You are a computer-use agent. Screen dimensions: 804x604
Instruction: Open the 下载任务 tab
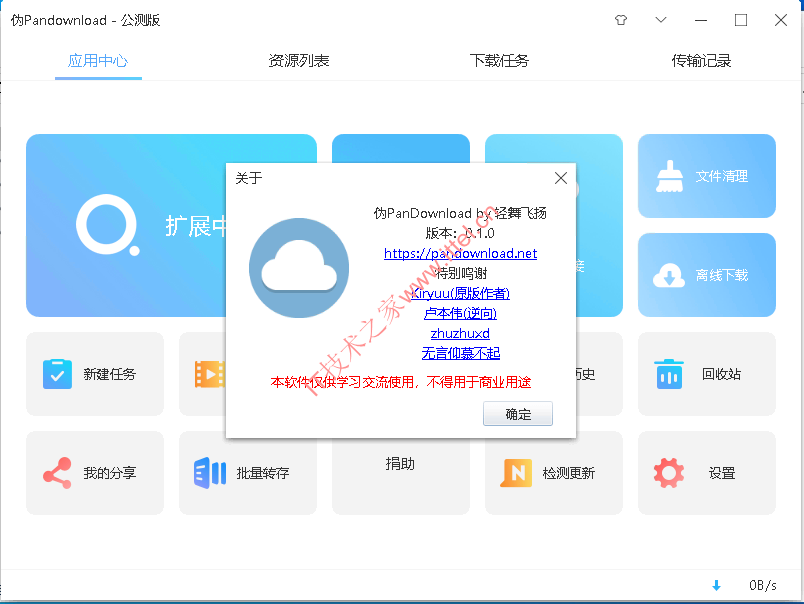tap(499, 61)
